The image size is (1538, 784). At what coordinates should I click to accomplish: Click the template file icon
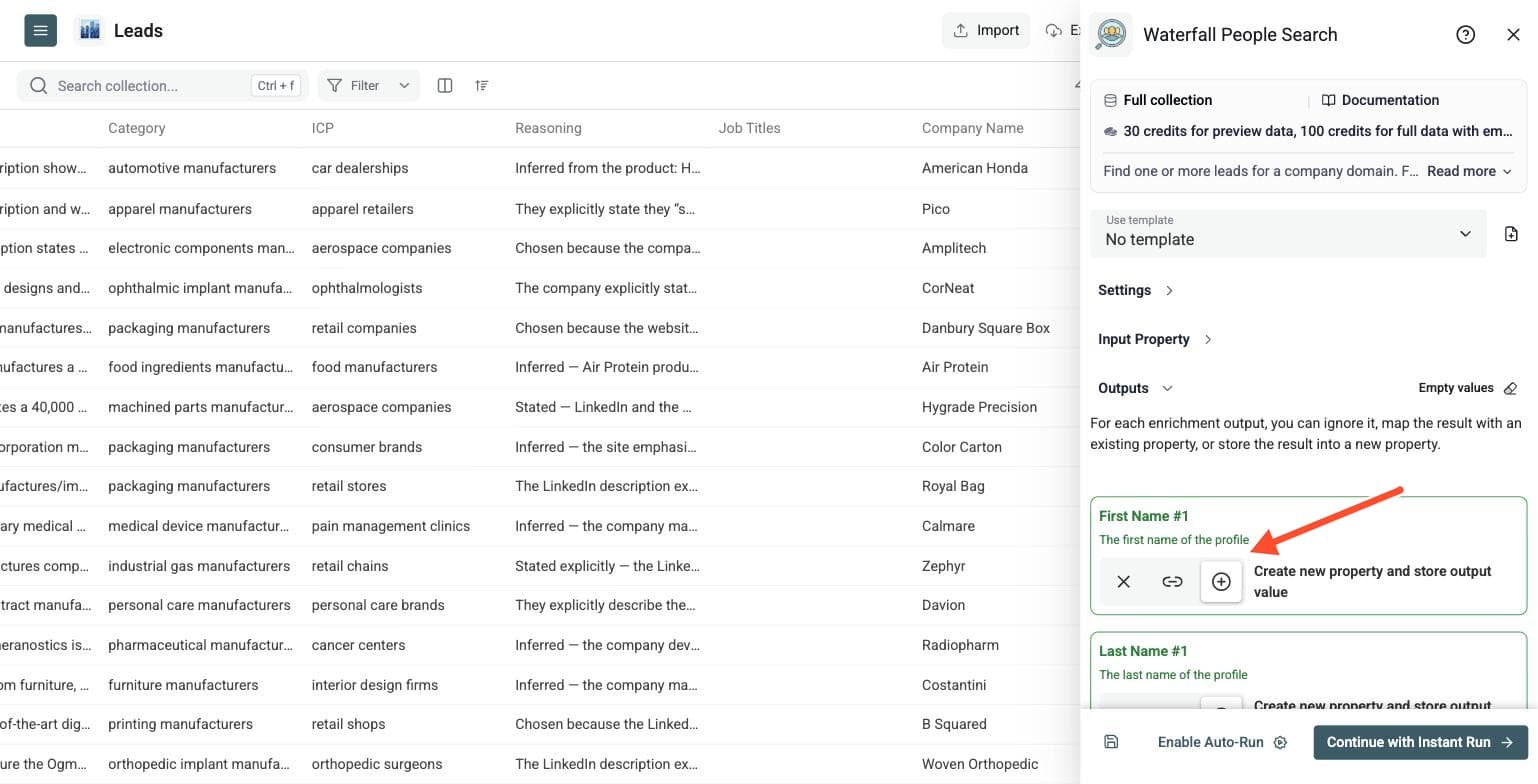click(x=1511, y=234)
